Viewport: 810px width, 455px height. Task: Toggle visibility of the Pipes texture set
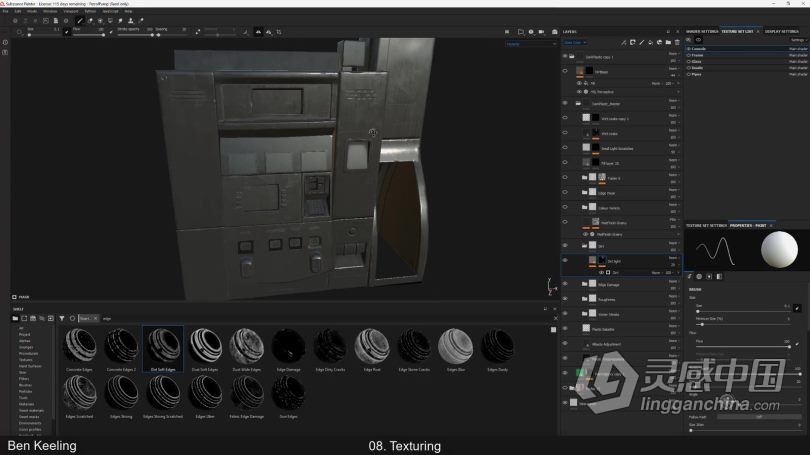[689, 74]
